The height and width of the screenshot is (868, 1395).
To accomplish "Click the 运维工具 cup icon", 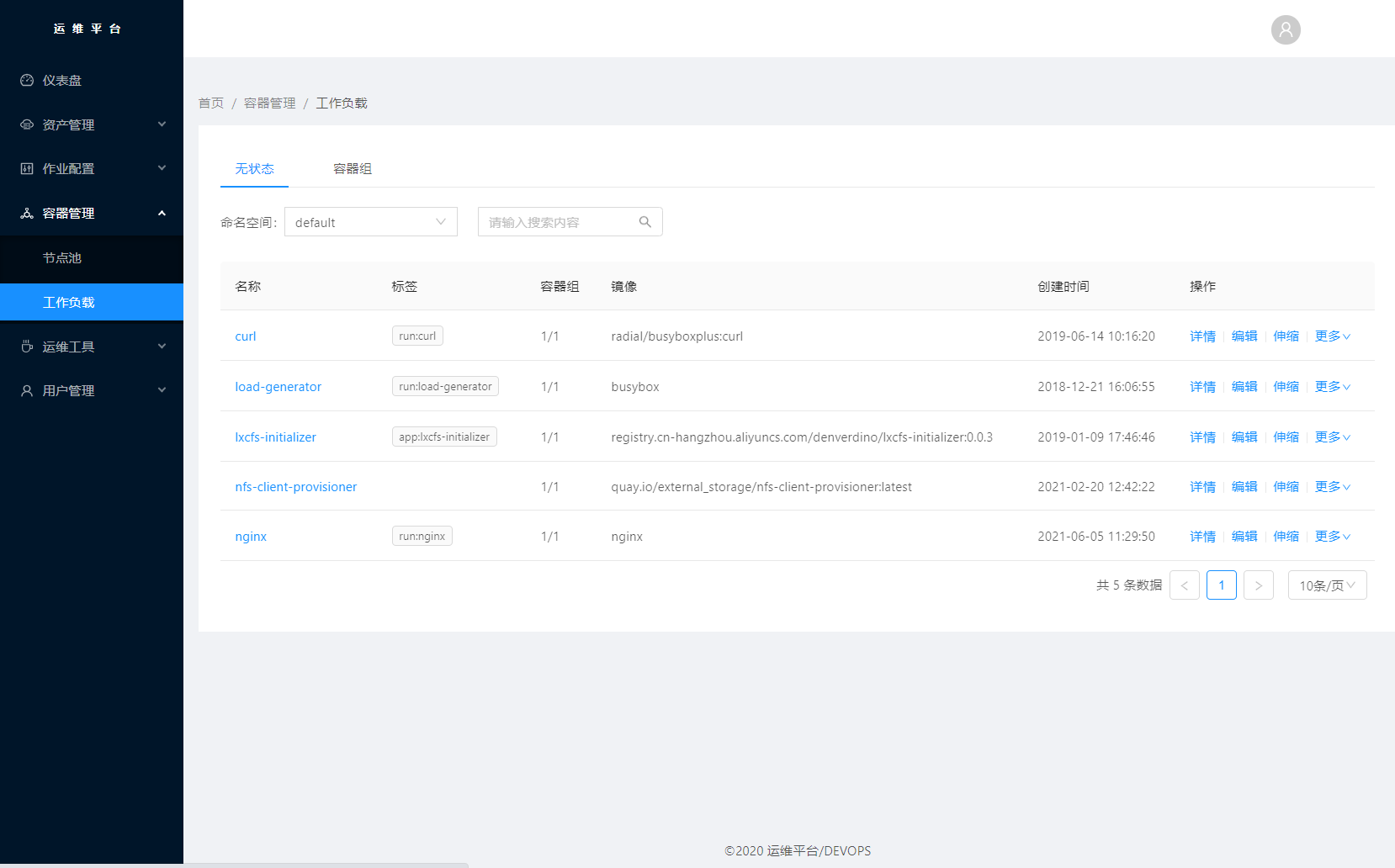I will click(27, 347).
